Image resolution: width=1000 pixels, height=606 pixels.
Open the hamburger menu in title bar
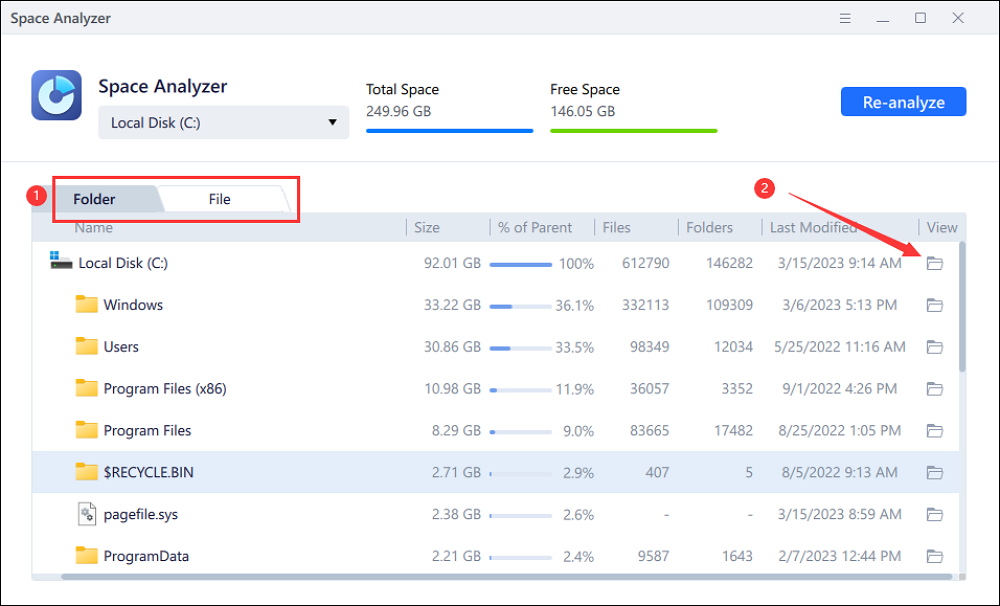(845, 18)
